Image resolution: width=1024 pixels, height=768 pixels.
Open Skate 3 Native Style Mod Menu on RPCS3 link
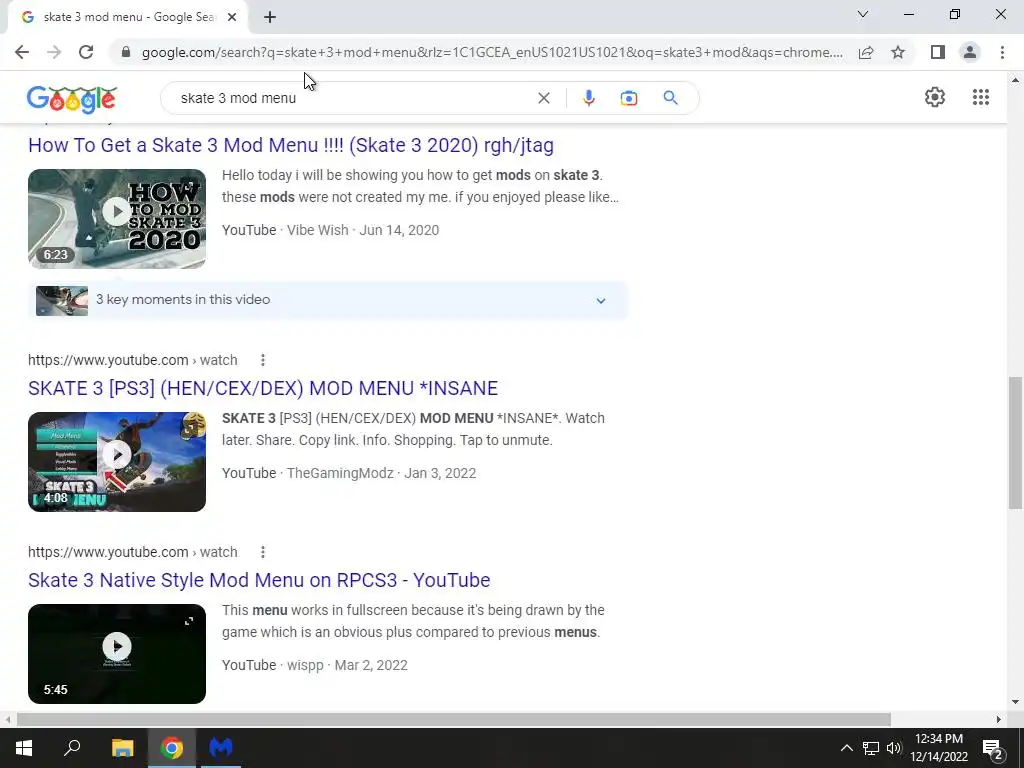pyautogui.click(x=259, y=580)
